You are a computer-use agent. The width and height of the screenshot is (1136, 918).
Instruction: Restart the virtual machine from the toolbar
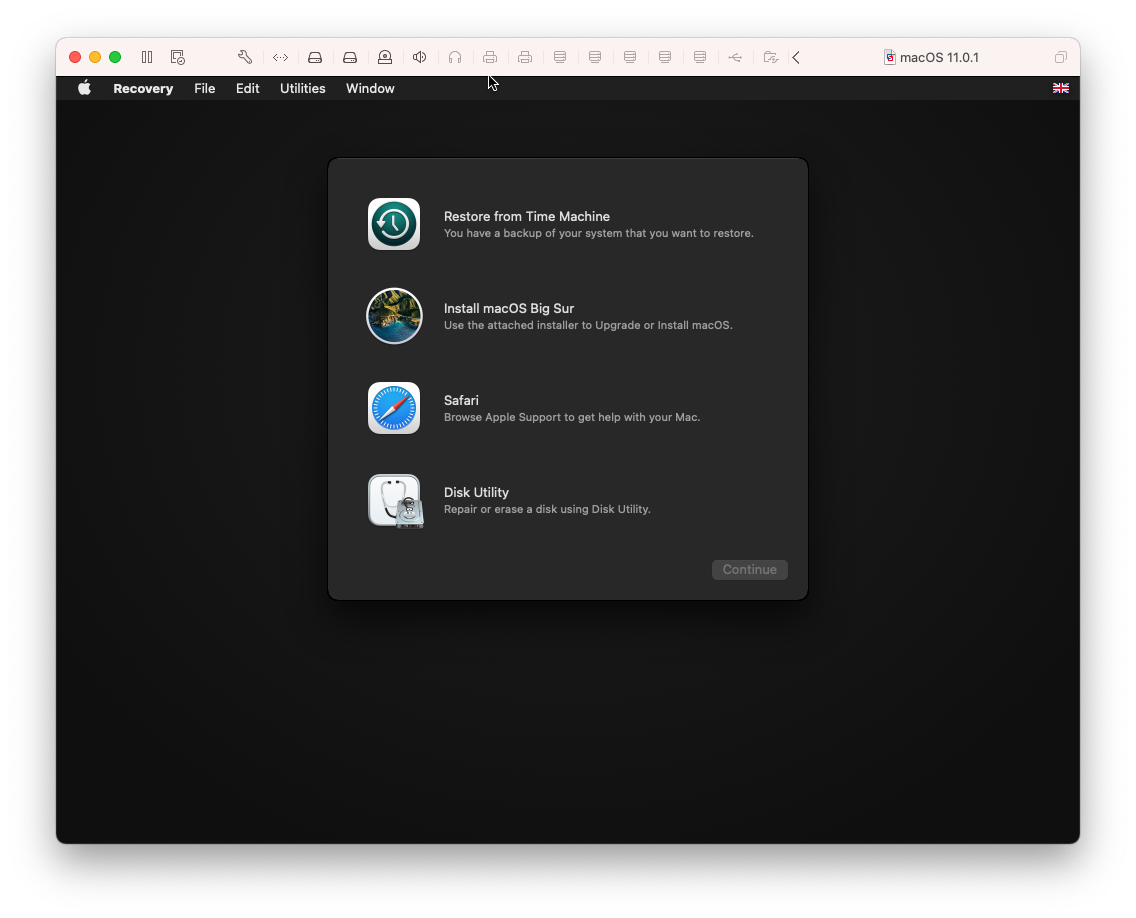pos(177,57)
